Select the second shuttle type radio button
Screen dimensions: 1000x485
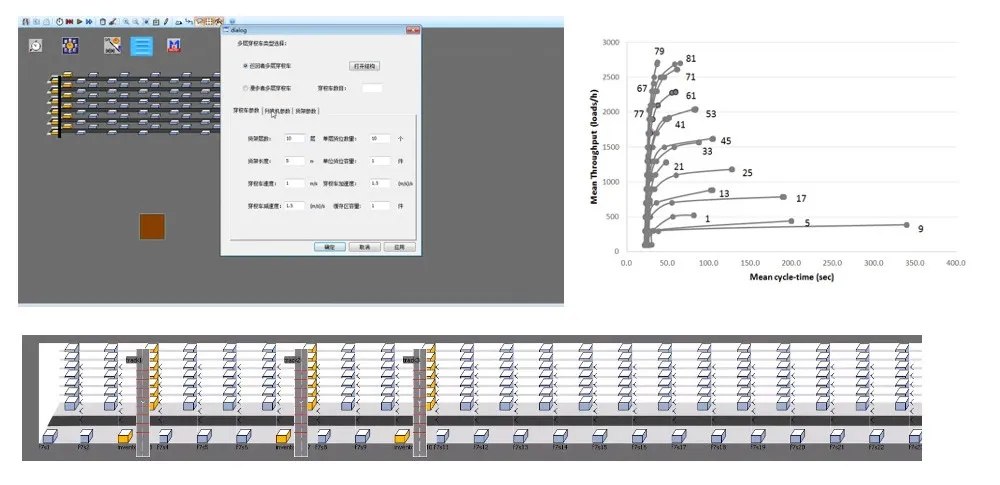pyautogui.click(x=246, y=88)
